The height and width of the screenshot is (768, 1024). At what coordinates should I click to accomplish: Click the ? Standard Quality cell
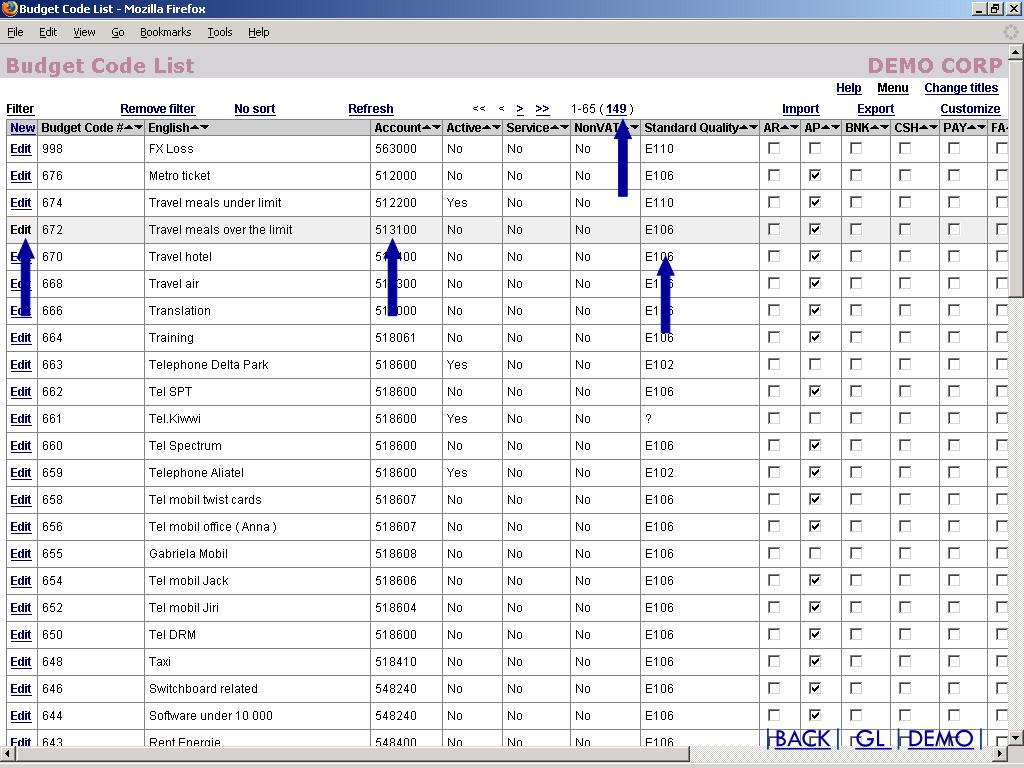click(x=699, y=419)
